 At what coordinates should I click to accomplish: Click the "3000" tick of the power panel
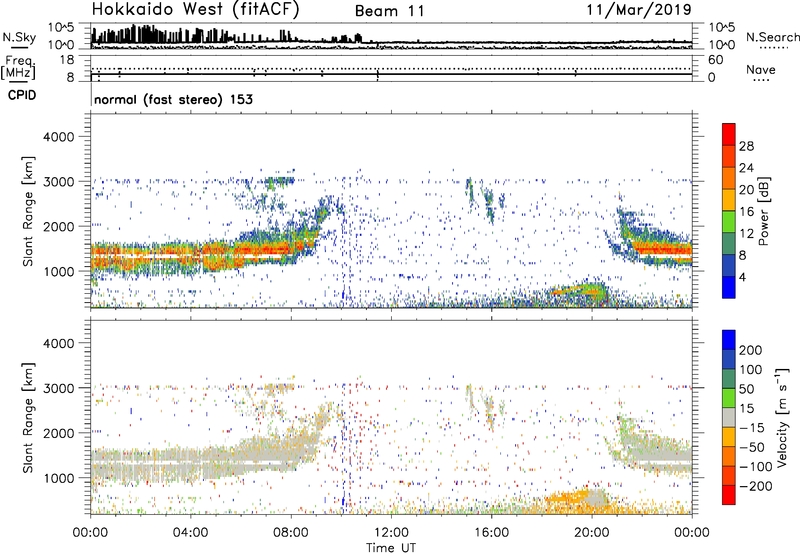coord(58,182)
